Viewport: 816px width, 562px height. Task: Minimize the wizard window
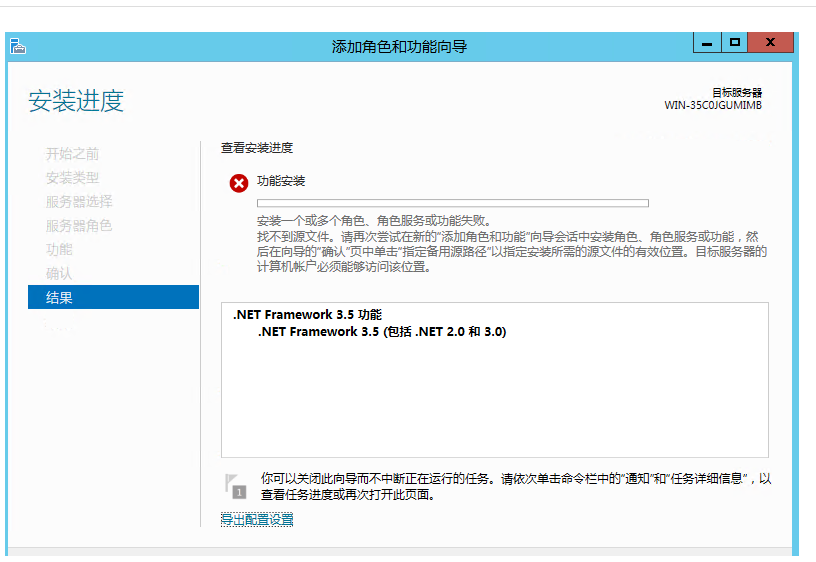coord(707,43)
